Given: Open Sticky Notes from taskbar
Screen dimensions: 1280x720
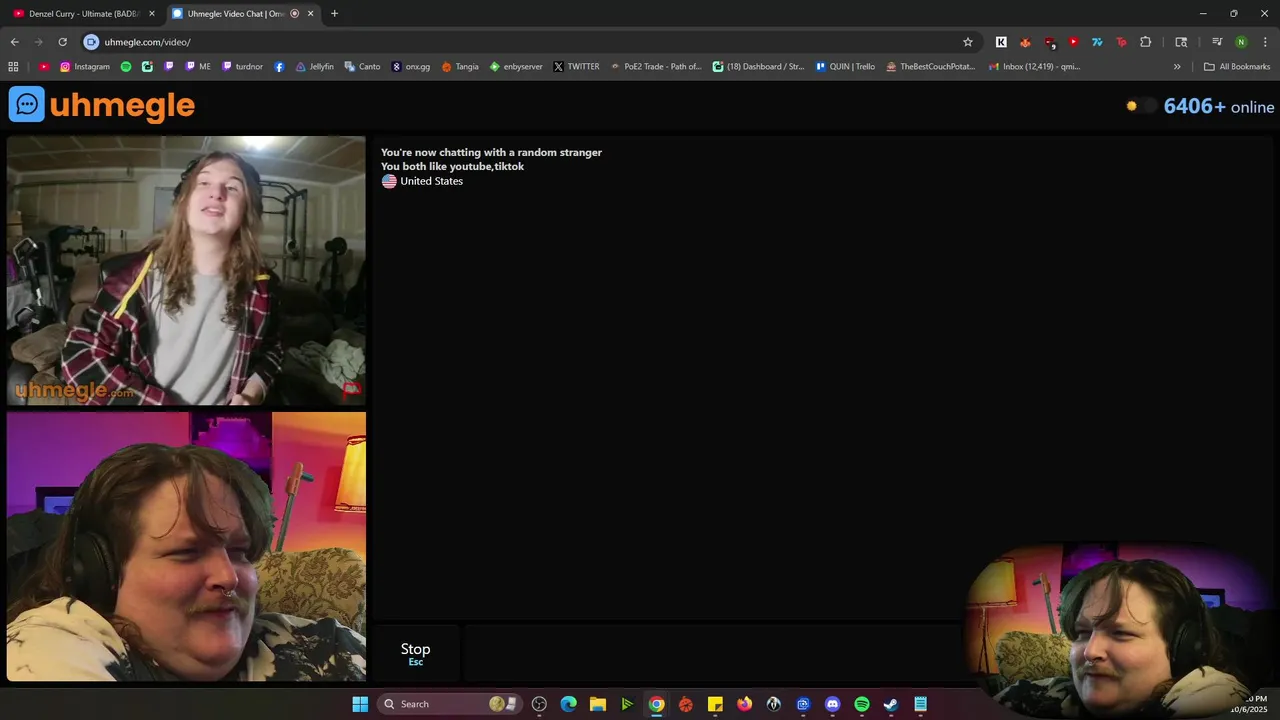Looking at the screenshot, I should [x=715, y=704].
